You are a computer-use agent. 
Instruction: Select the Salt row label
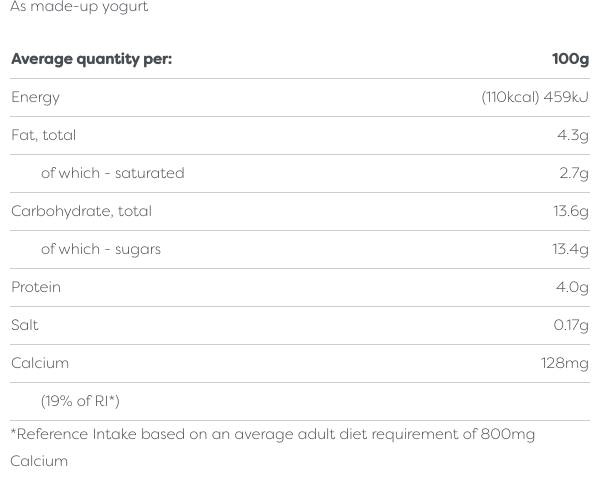tap(25, 325)
